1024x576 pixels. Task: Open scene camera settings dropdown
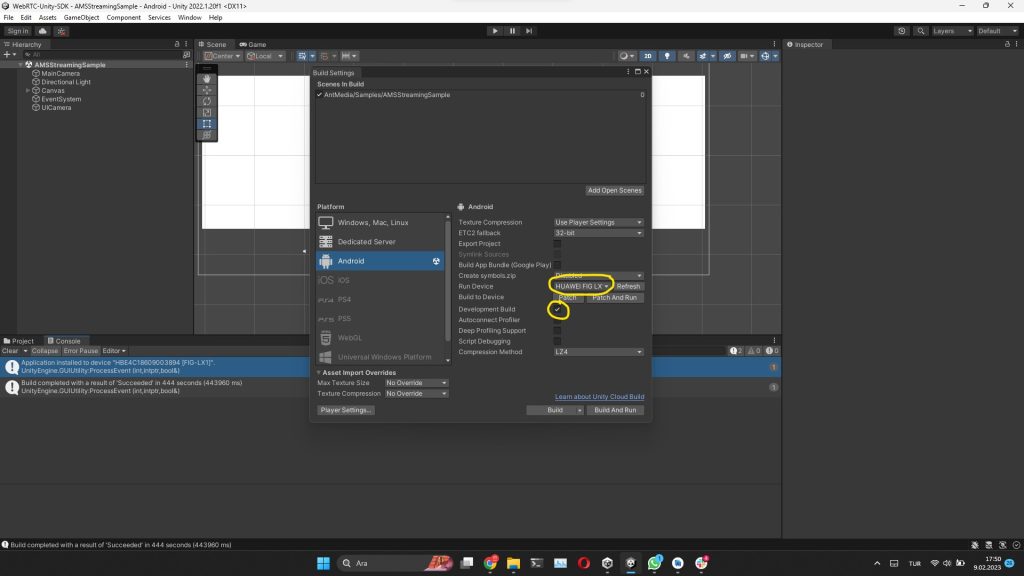tap(747, 56)
